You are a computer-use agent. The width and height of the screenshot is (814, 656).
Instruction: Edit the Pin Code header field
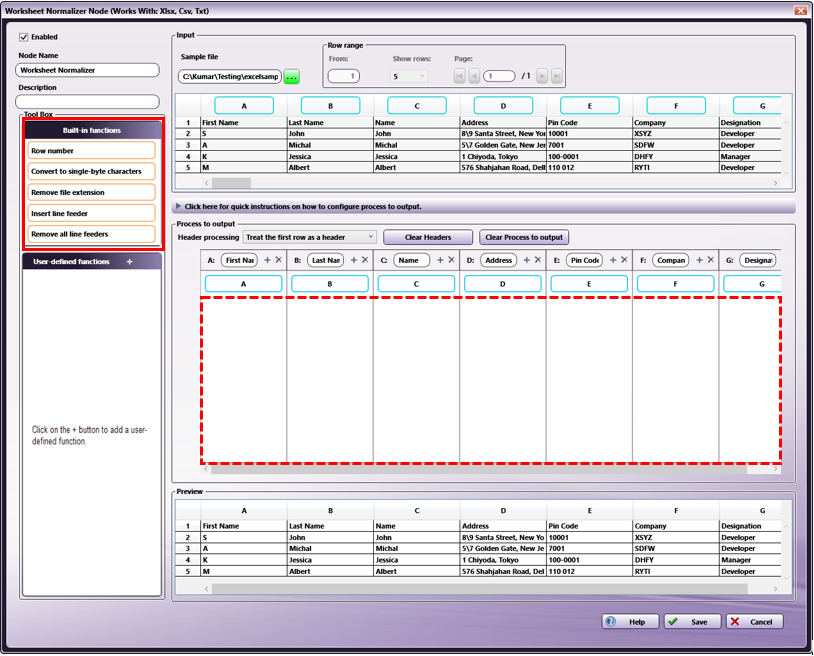point(585,260)
